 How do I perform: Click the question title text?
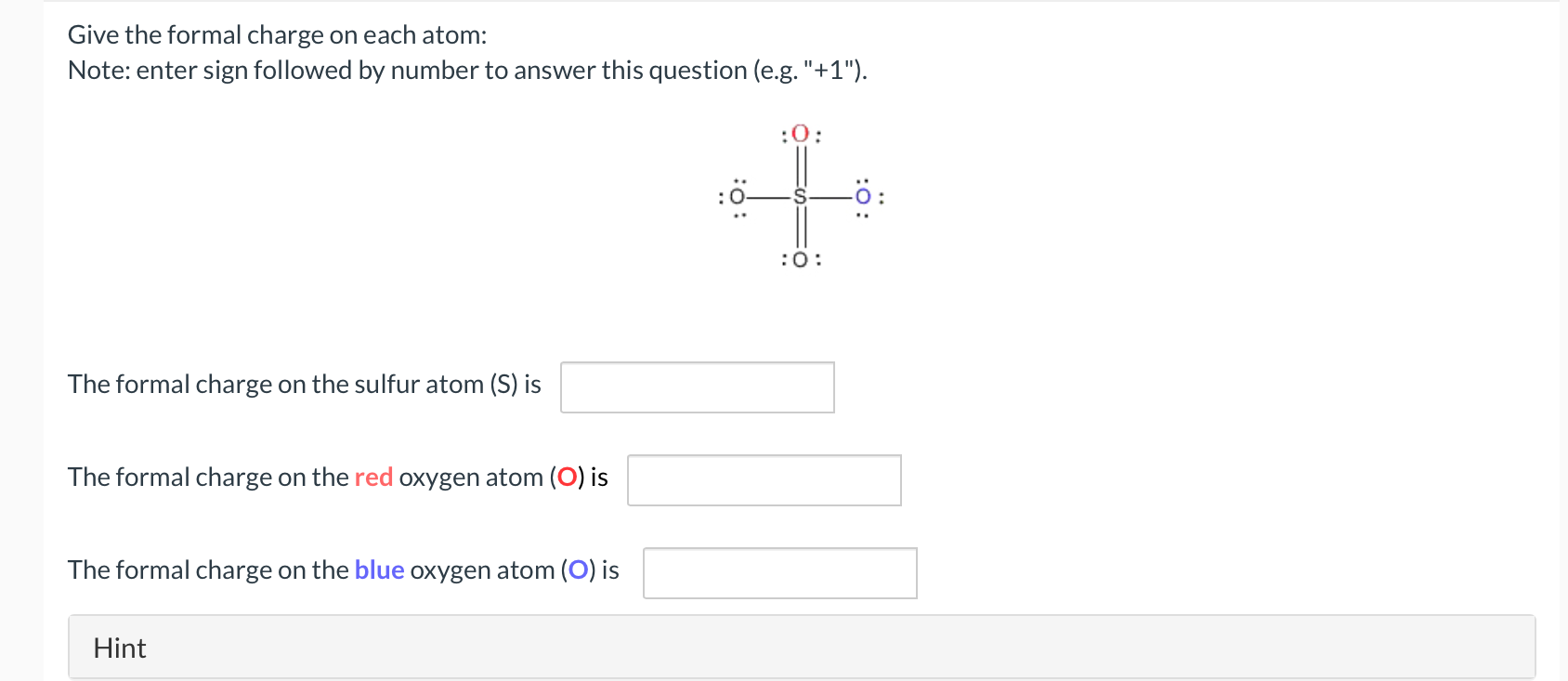tap(273, 34)
